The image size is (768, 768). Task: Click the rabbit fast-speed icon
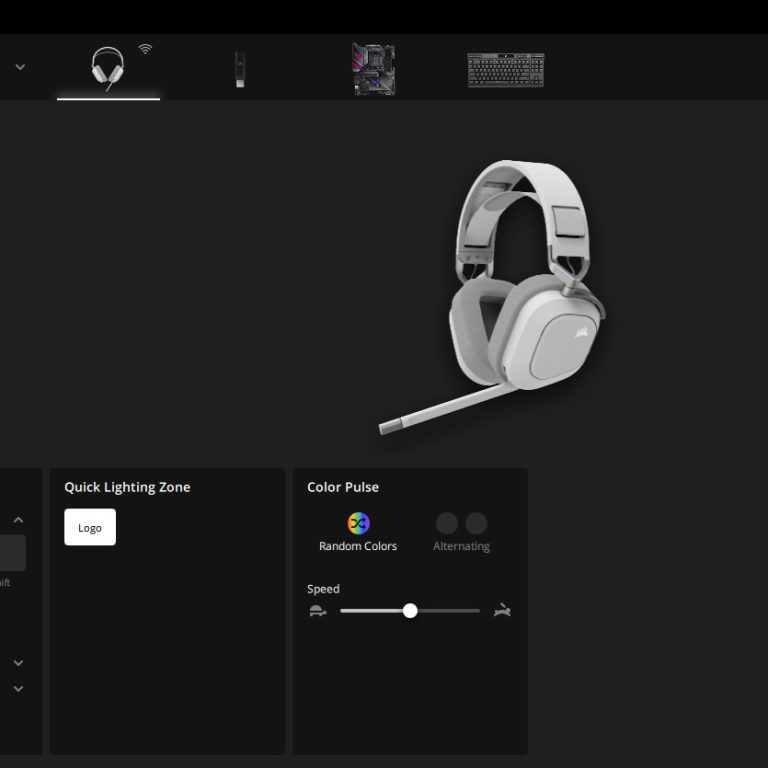click(x=502, y=611)
